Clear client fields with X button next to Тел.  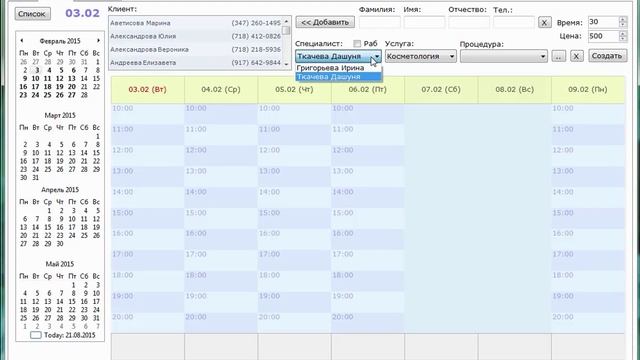(544, 22)
